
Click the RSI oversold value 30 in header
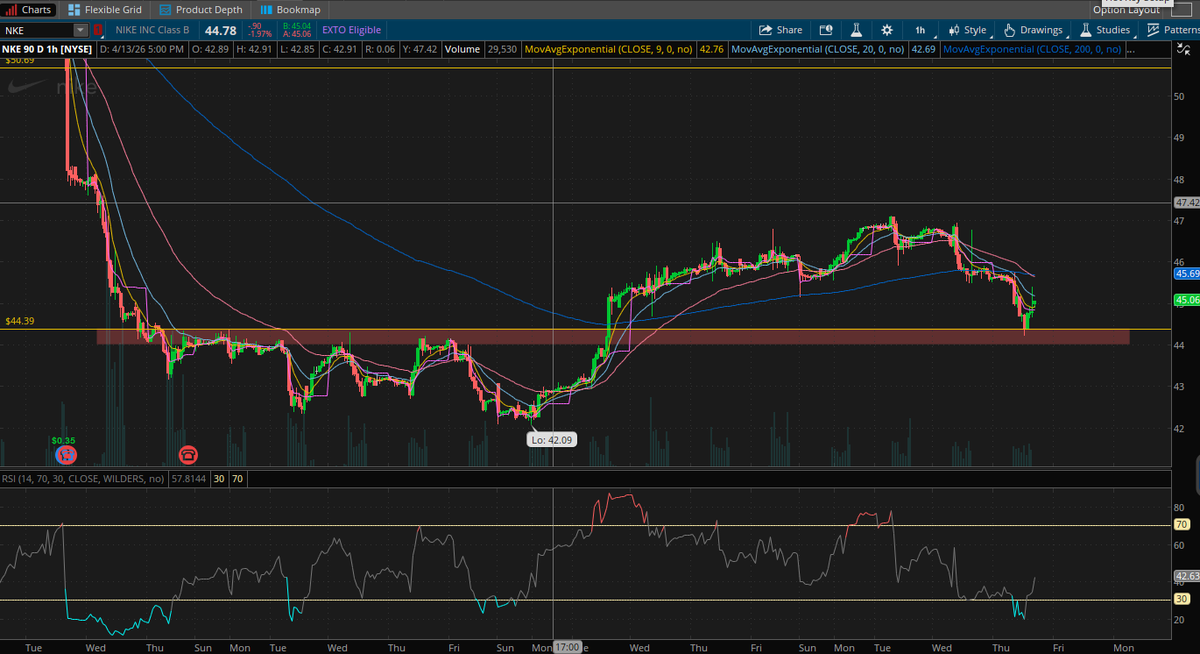(x=219, y=479)
